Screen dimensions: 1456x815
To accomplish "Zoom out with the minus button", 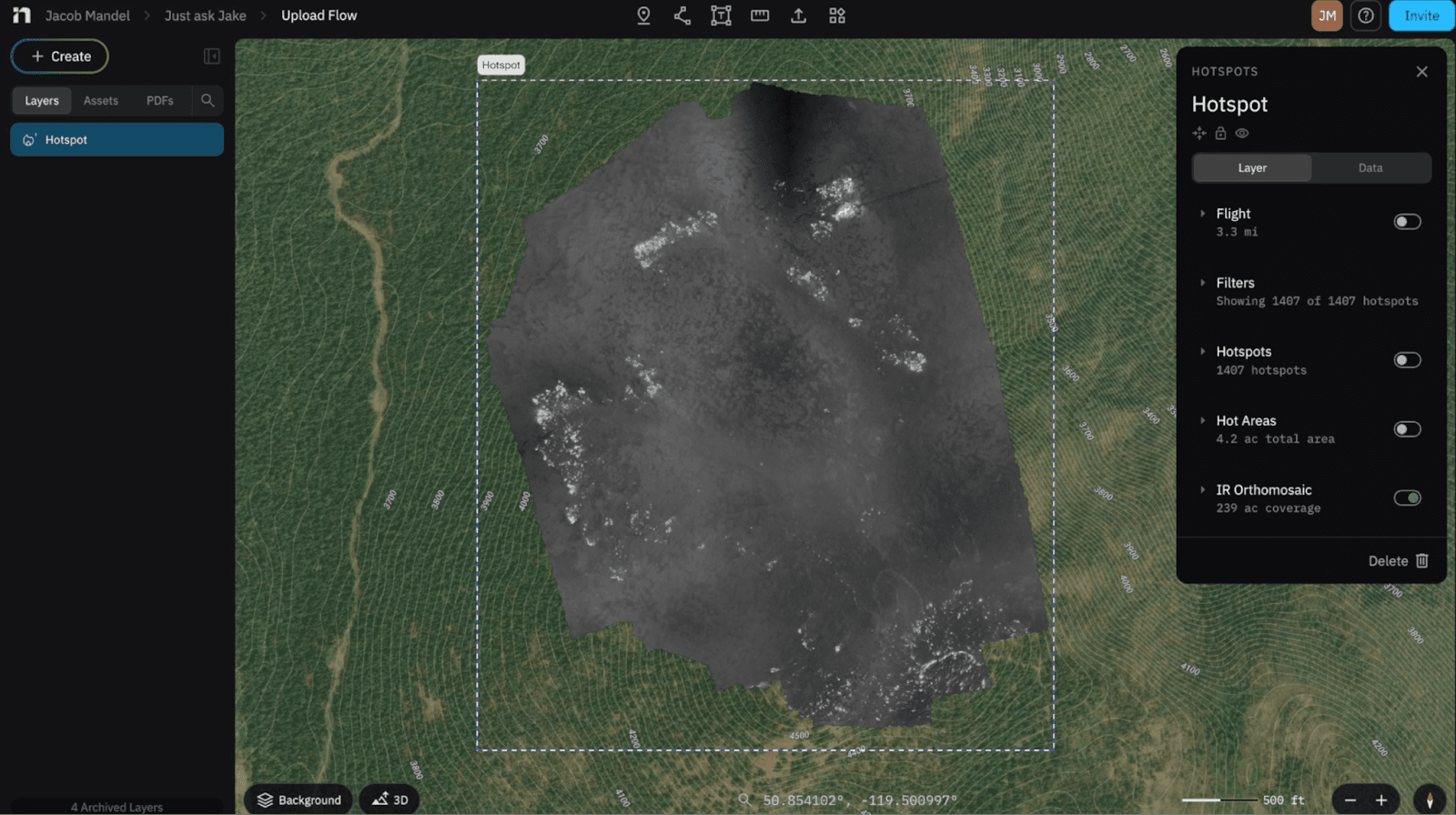I will (1350, 800).
